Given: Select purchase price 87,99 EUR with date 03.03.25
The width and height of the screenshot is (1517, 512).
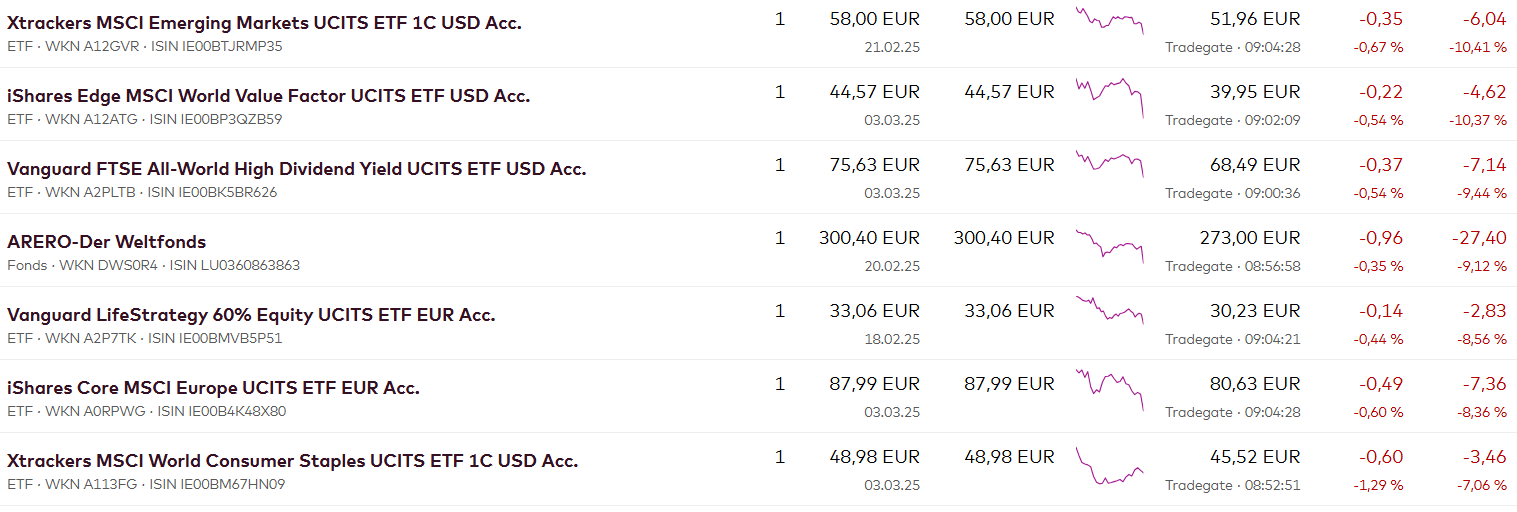Looking at the screenshot, I should click(x=874, y=384).
